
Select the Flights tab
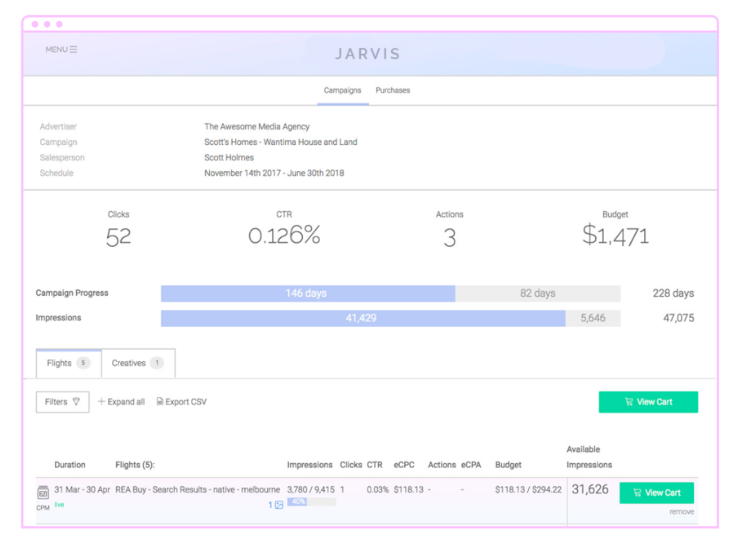pyautogui.click(x=69, y=363)
